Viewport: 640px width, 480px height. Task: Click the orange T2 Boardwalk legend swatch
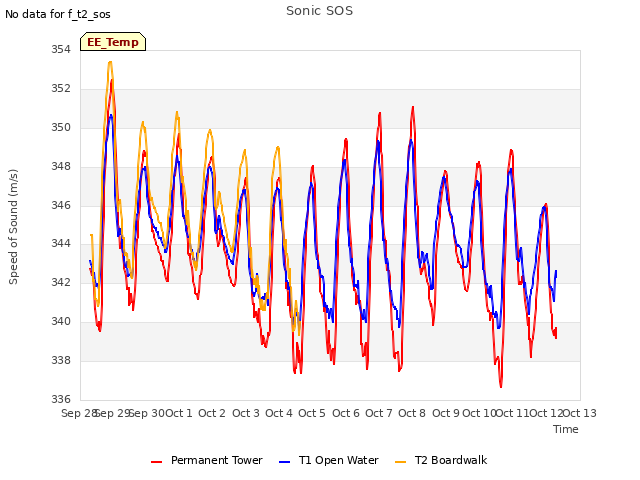click(x=400, y=462)
